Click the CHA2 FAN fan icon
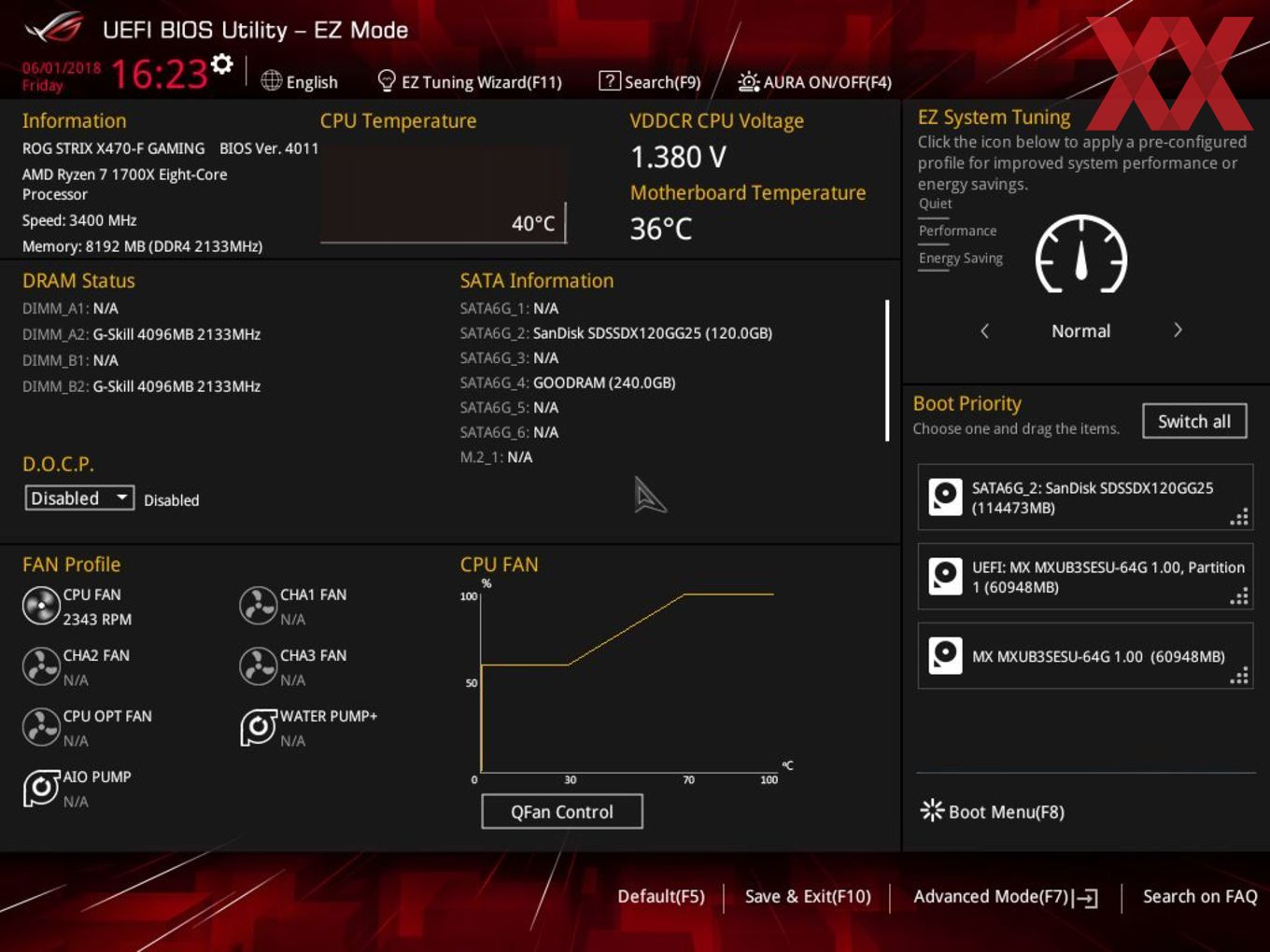This screenshot has width=1270, height=952. tap(41, 667)
